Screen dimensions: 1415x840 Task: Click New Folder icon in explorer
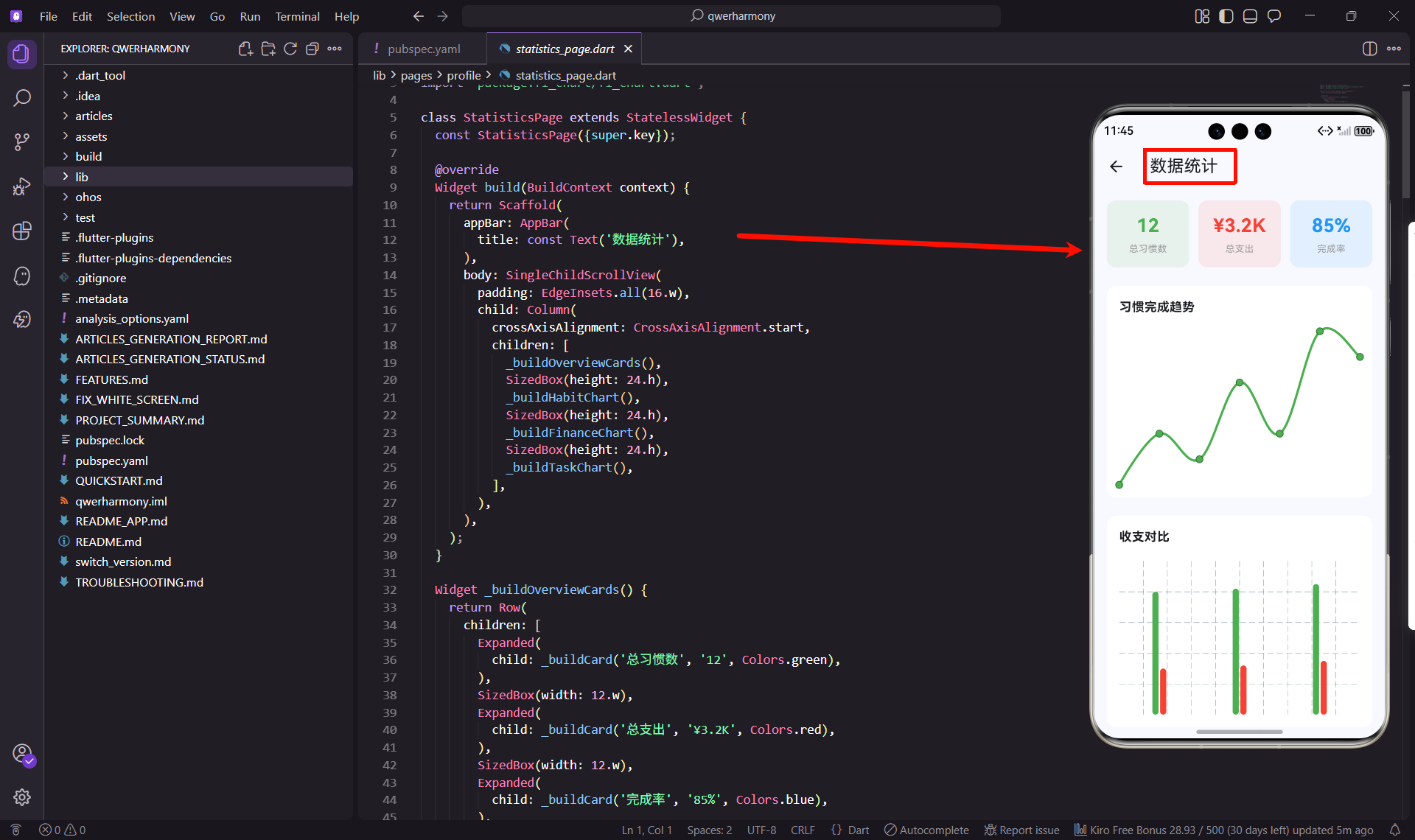click(268, 49)
